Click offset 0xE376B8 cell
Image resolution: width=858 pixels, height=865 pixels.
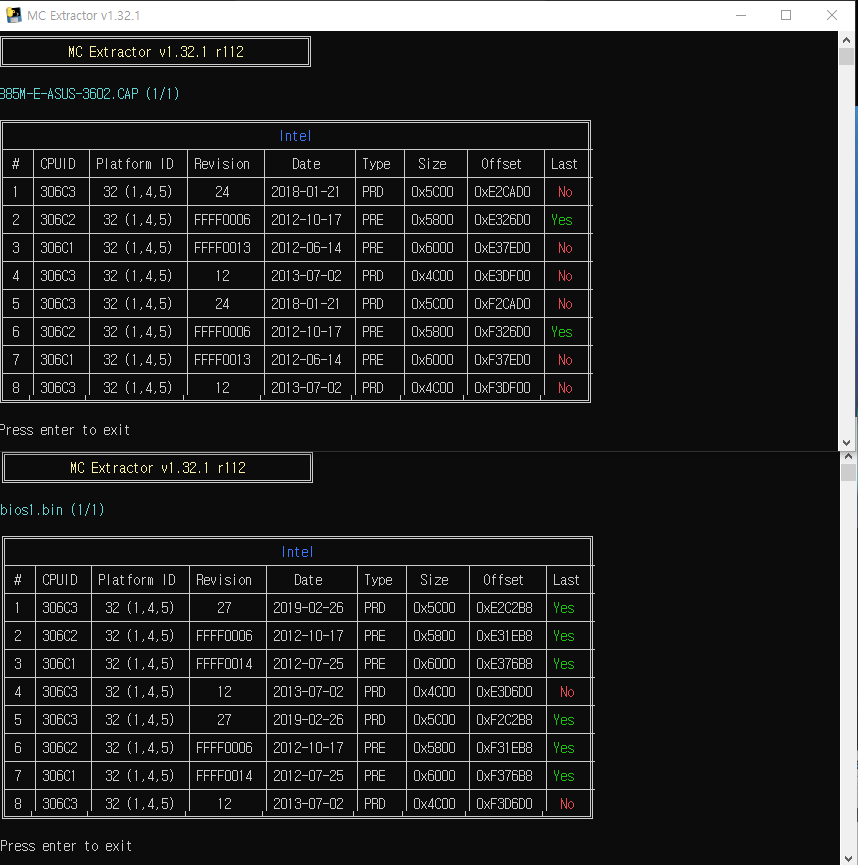504,664
